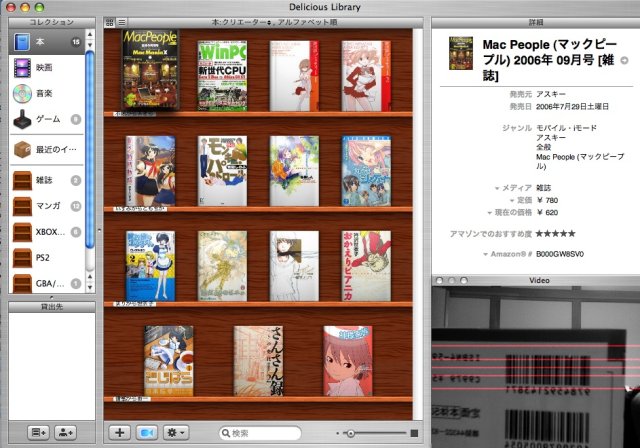Image resolution: width=640 pixels, height=448 pixels.
Task: Open the 最近のイ… recent items box
Action: [47, 149]
